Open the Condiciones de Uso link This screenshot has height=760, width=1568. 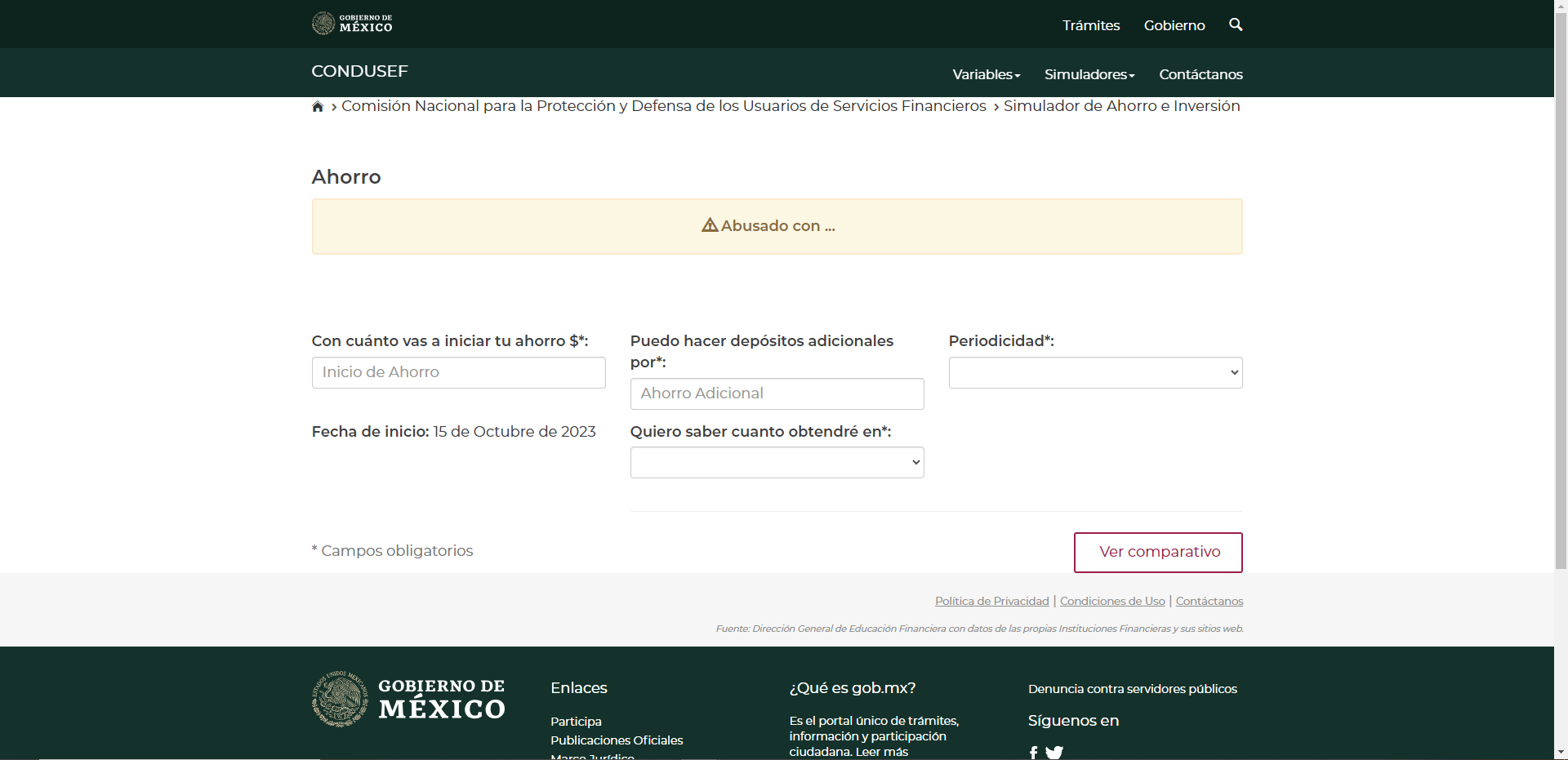coord(1112,601)
